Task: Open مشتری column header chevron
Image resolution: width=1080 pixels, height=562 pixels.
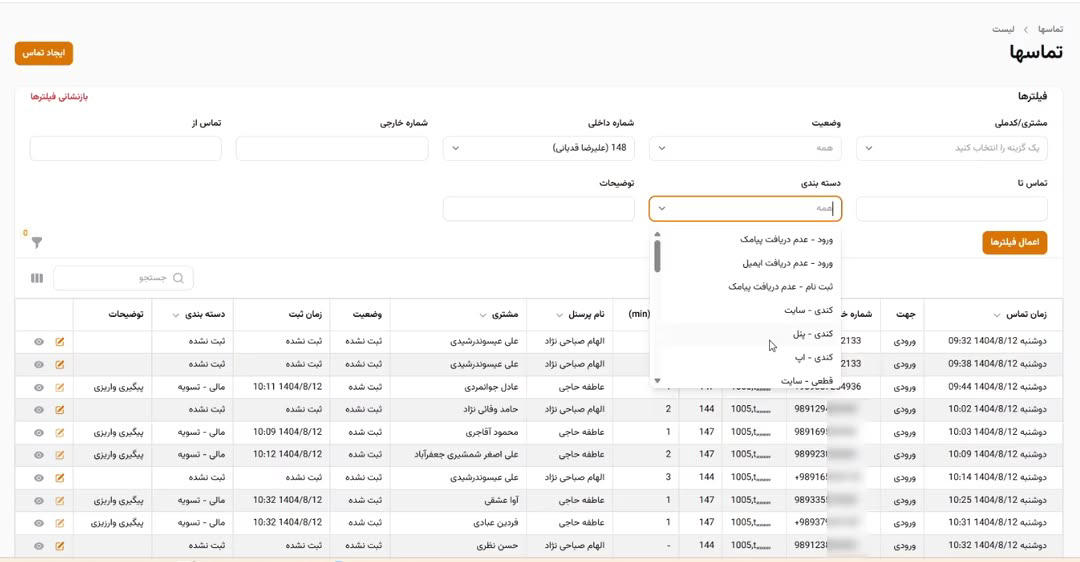Action: pos(483,315)
